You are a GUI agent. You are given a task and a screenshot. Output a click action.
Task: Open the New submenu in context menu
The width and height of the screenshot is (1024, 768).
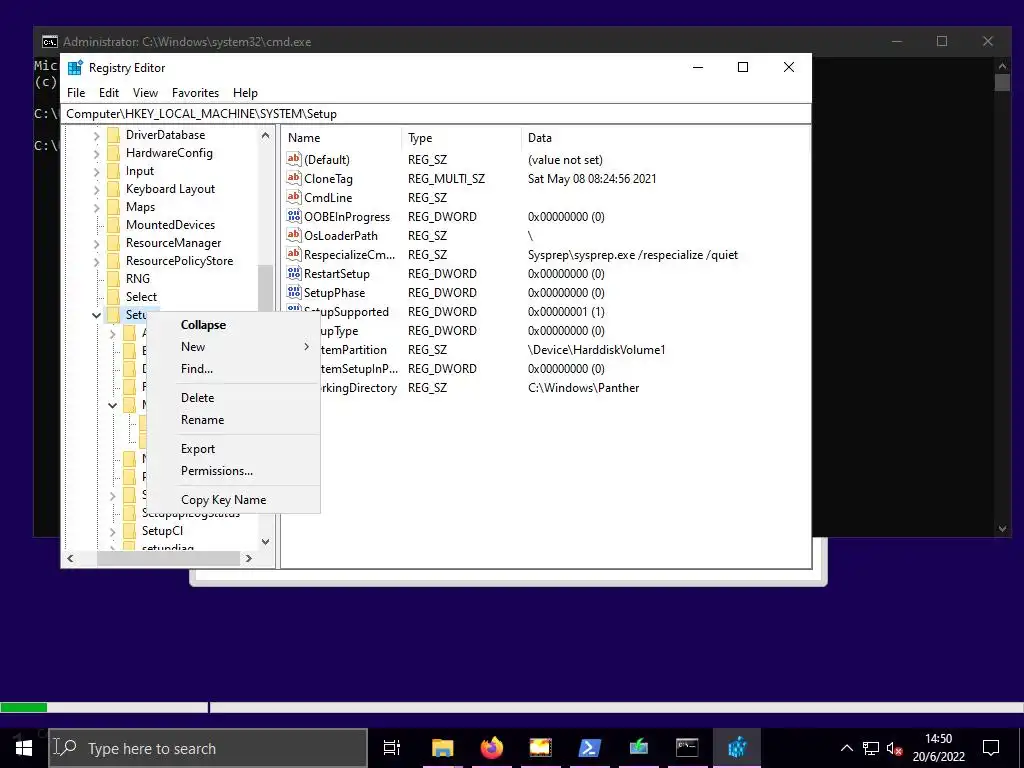pyautogui.click(x=234, y=347)
